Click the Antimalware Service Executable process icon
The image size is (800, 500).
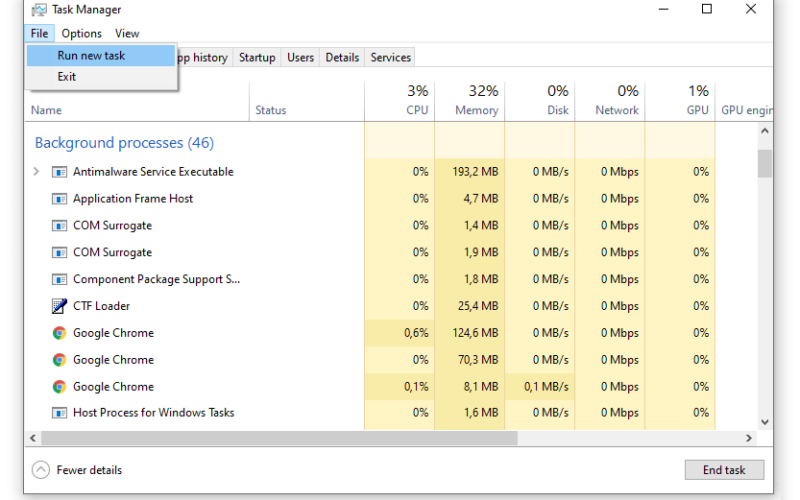[x=59, y=172]
